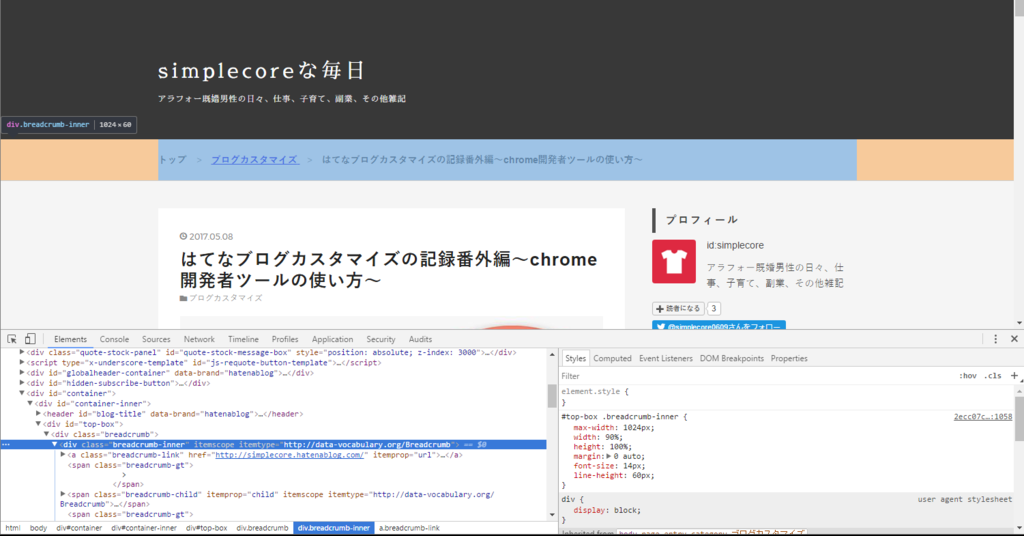1024x536 pixels.
Task: Expand the globalheader-container div node
Action: 22,373
